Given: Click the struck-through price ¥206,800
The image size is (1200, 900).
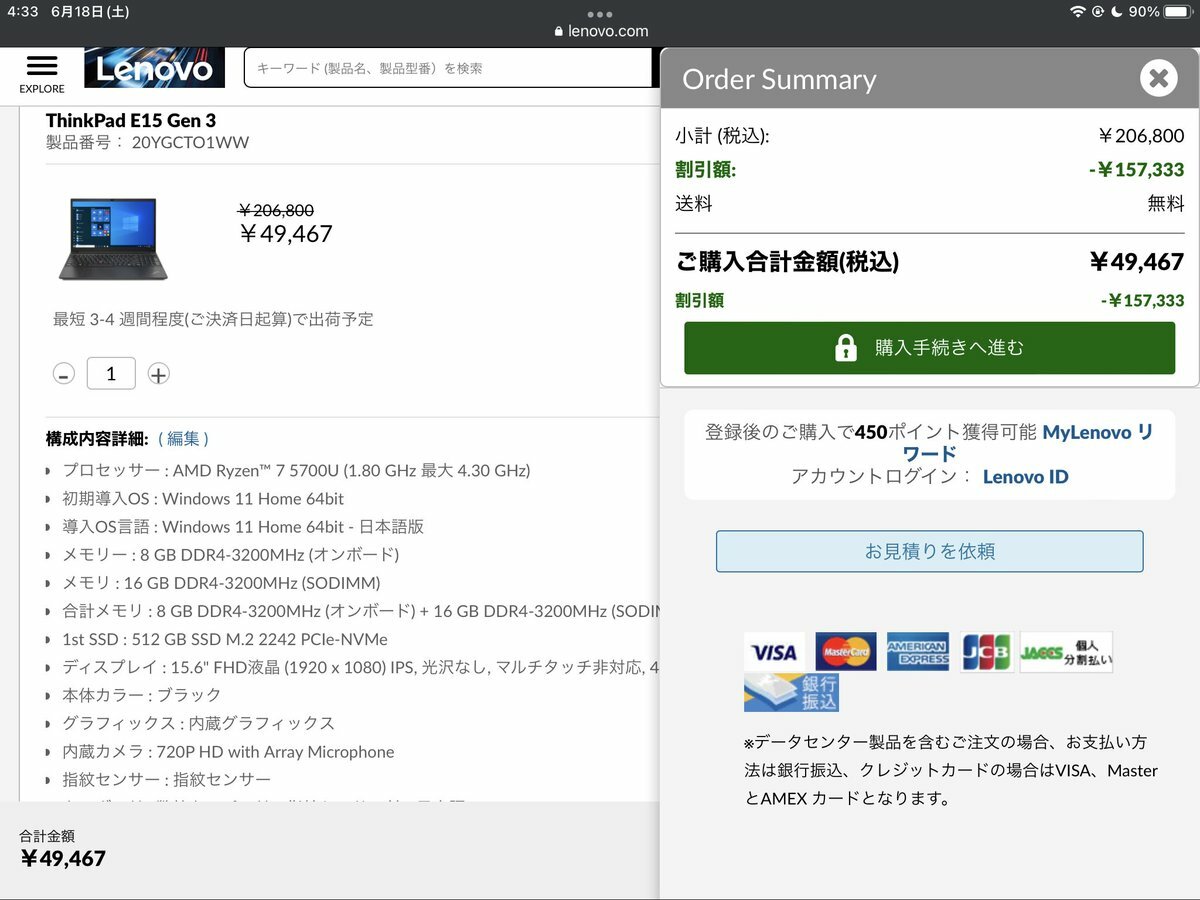Looking at the screenshot, I should (276, 210).
